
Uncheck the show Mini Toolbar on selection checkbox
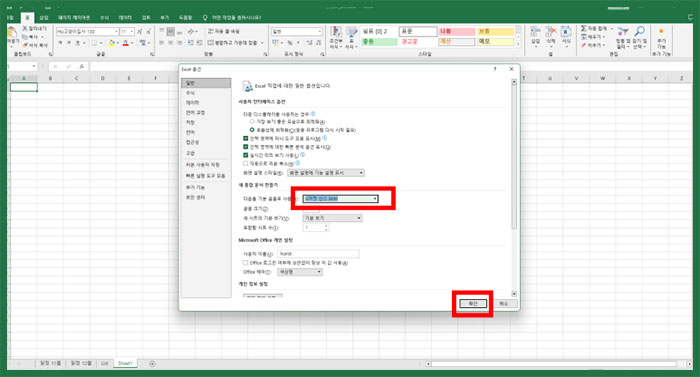pos(246,138)
